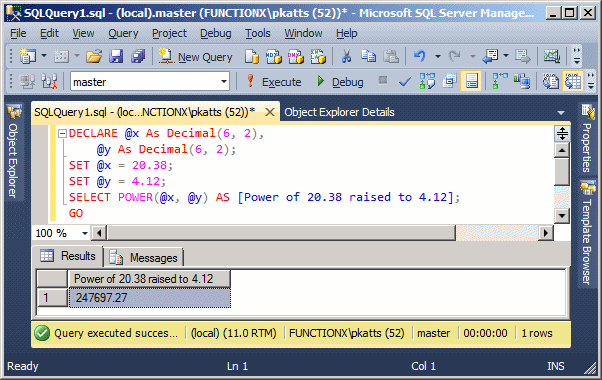Open the Window menu
Screen dimensions: 602x380
303,33
